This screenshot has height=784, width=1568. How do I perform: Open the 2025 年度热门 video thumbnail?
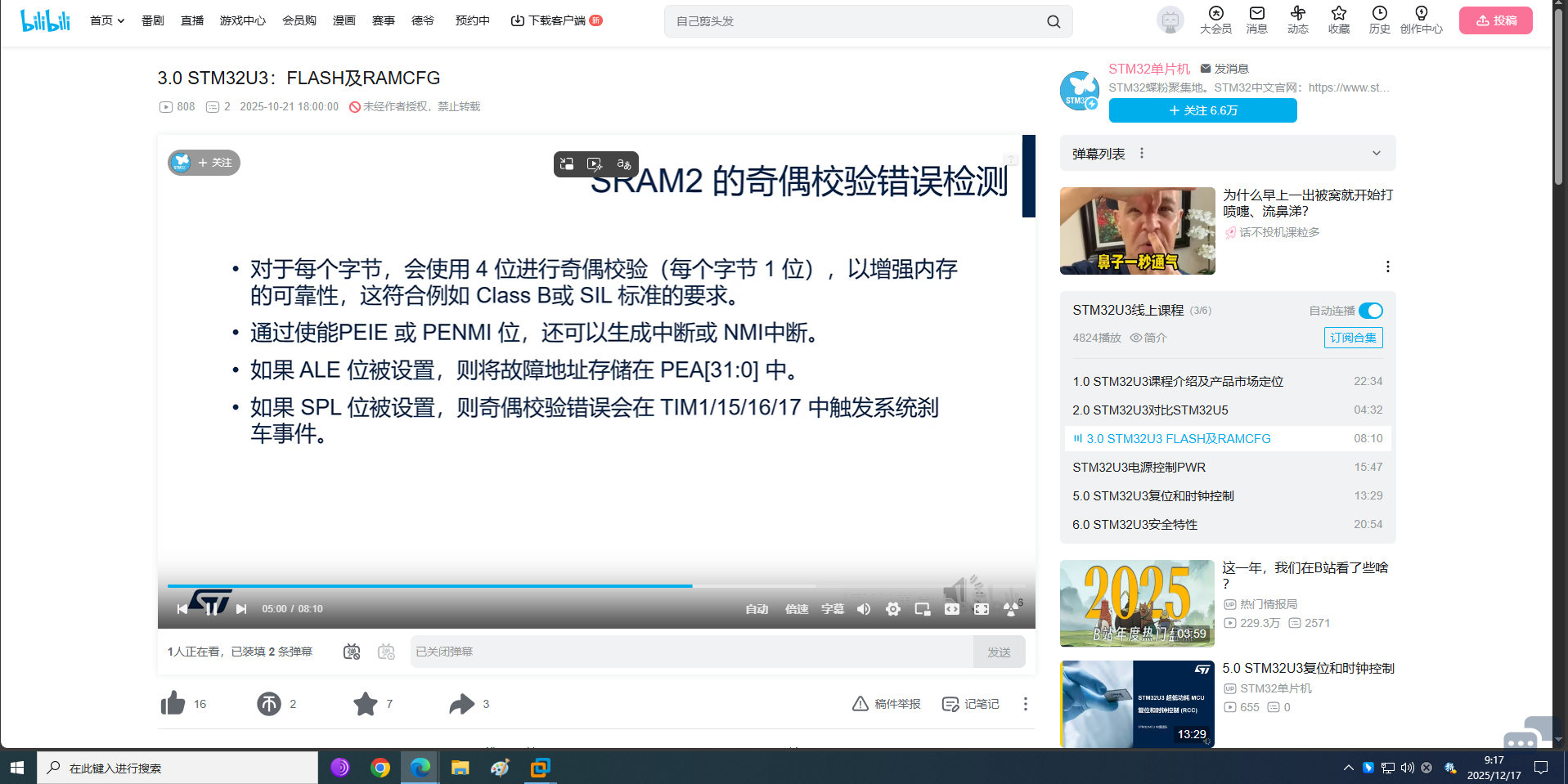tap(1137, 603)
